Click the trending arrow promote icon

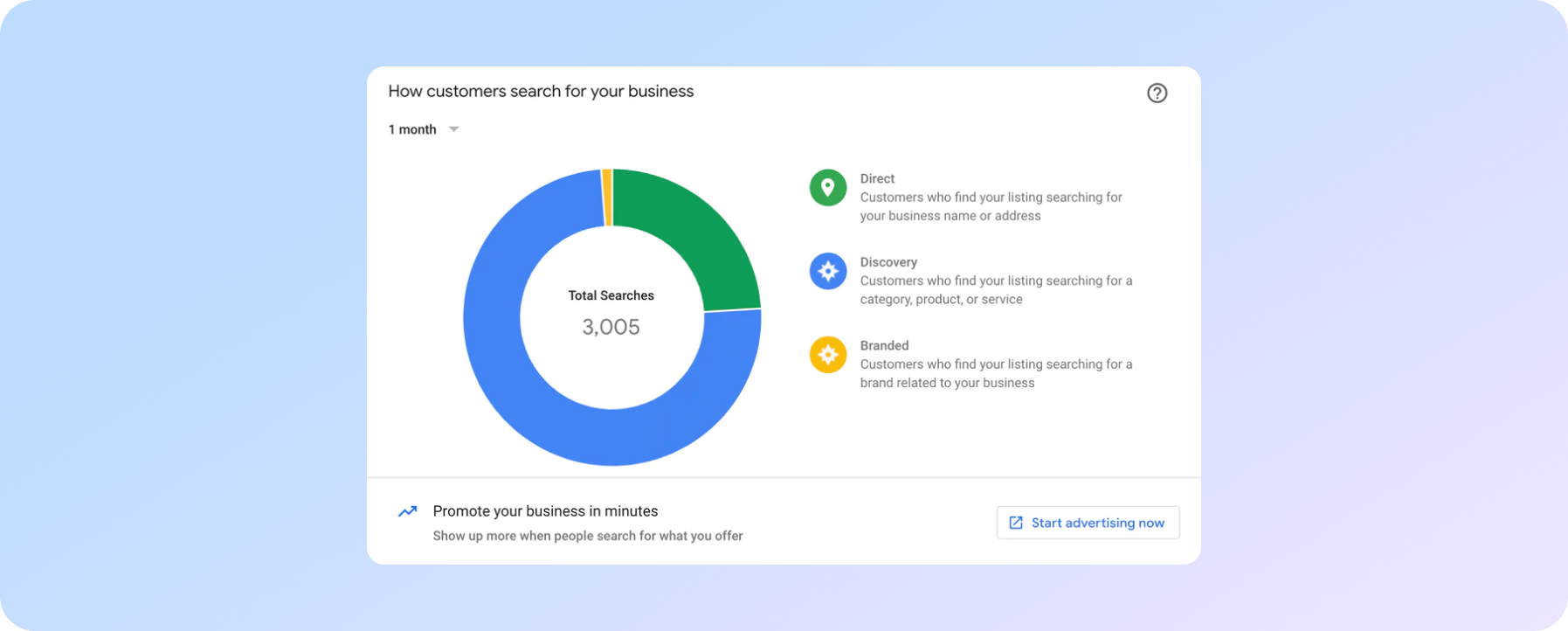click(x=408, y=511)
